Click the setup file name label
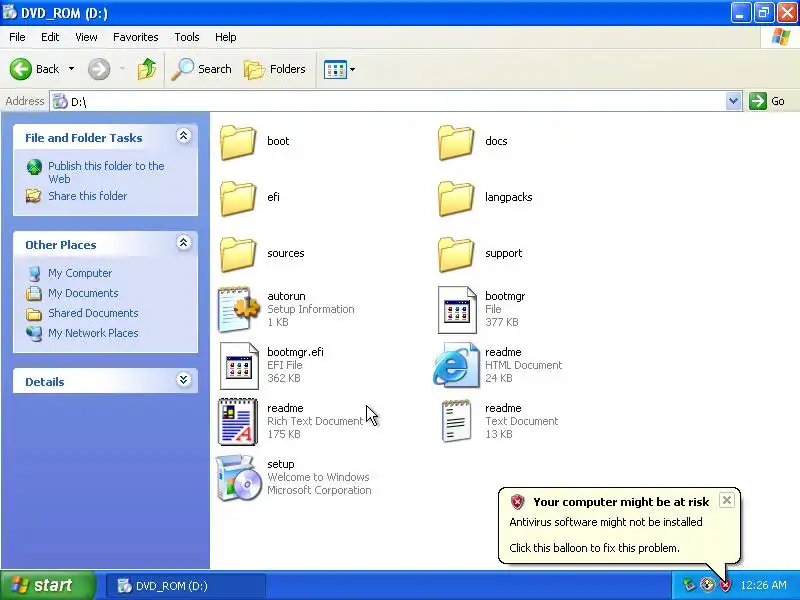The width and height of the screenshot is (800, 600). pos(281,464)
